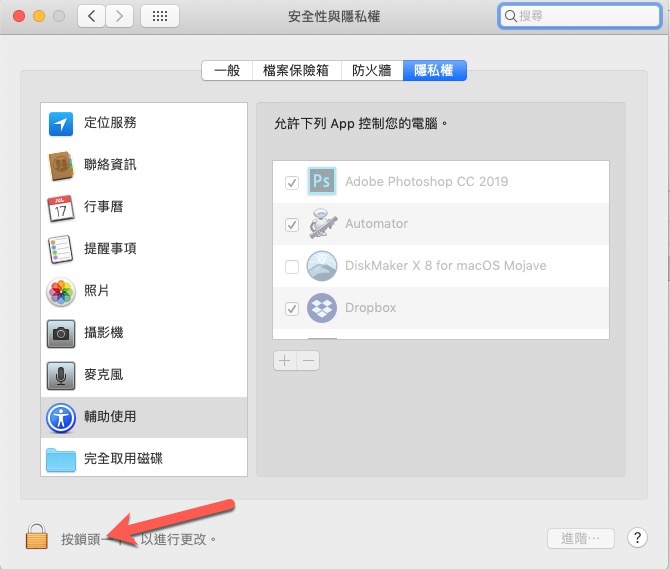Image resolution: width=670 pixels, height=569 pixels.
Task: Switch to the 一般 tab
Action: pyautogui.click(x=227, y=70)
